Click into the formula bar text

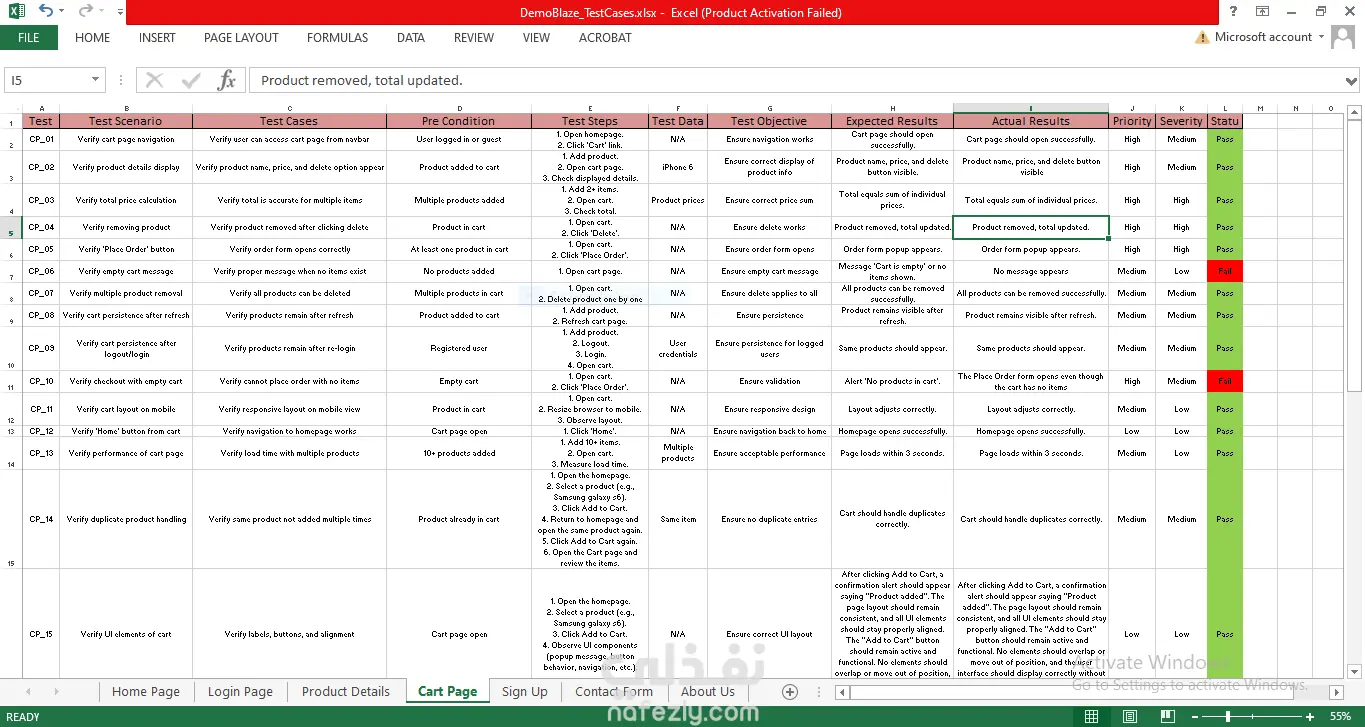pos(795,80)
